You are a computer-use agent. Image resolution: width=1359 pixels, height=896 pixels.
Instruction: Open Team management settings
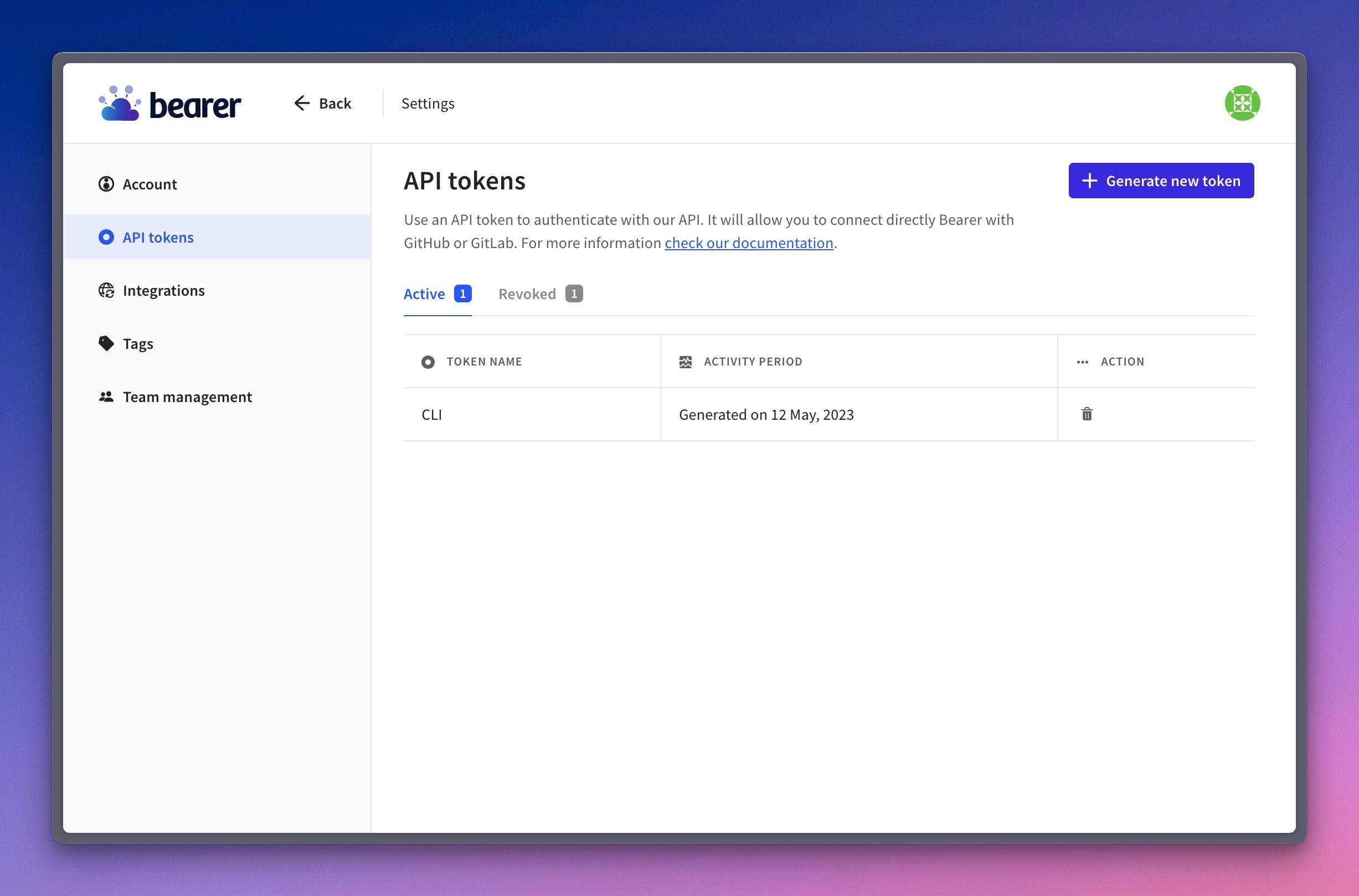[x=217, y=396]
